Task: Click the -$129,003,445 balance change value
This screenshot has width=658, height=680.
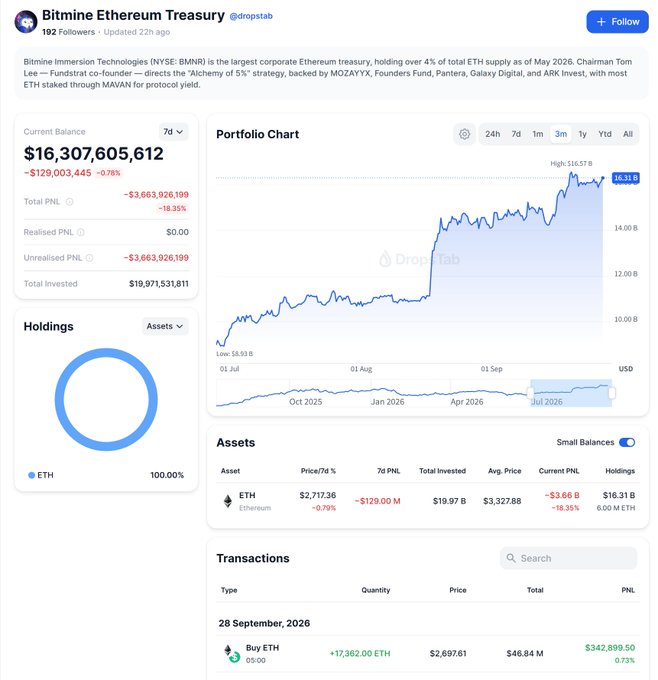Action: [57, 173]
